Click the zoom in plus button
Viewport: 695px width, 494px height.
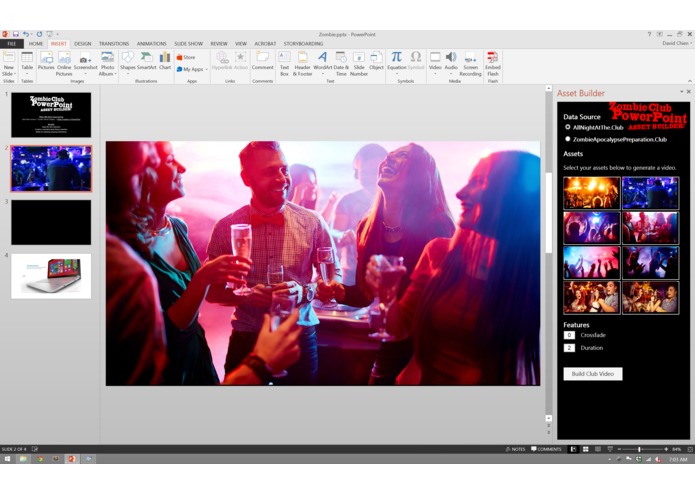point(666,449)
